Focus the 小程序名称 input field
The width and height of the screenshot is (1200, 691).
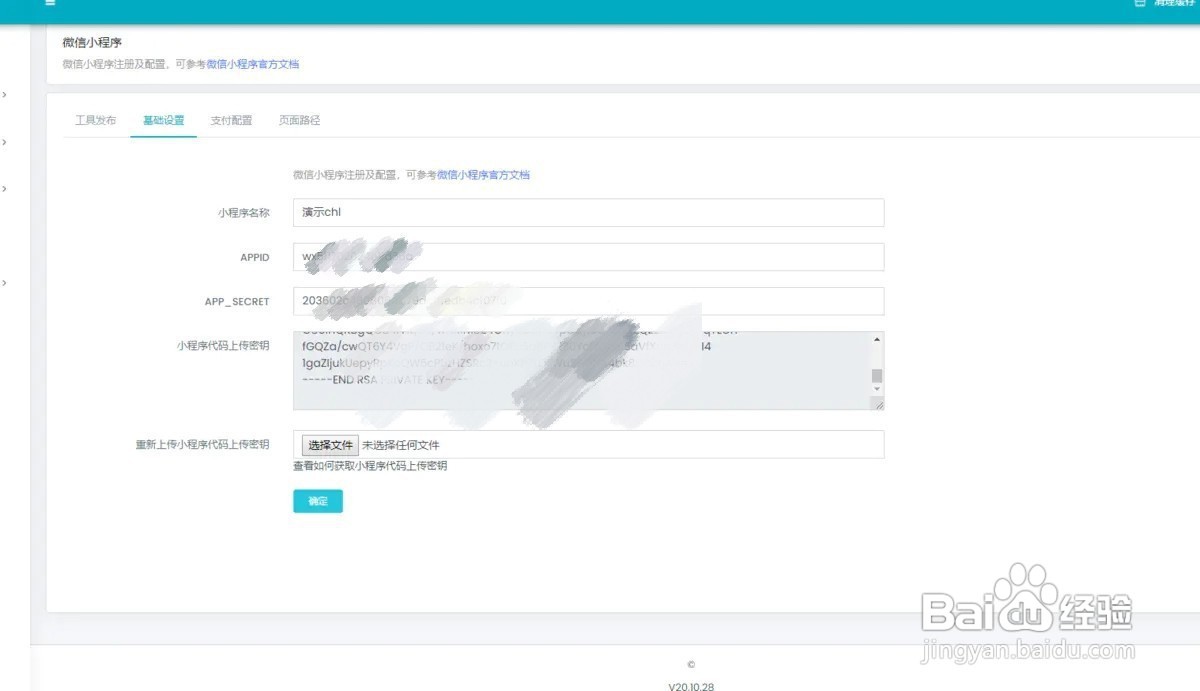click(588, 212)
